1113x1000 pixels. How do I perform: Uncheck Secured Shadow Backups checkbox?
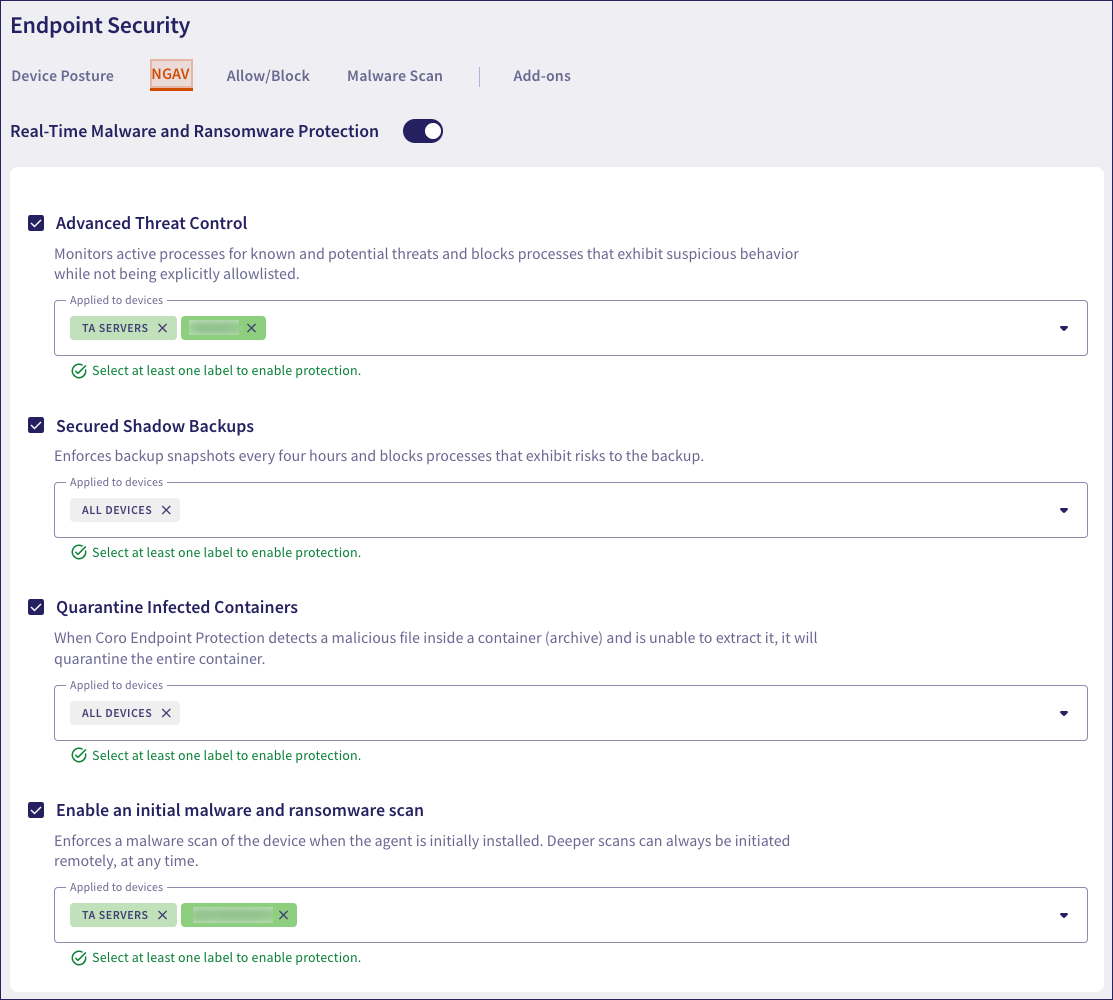[36, 425]
